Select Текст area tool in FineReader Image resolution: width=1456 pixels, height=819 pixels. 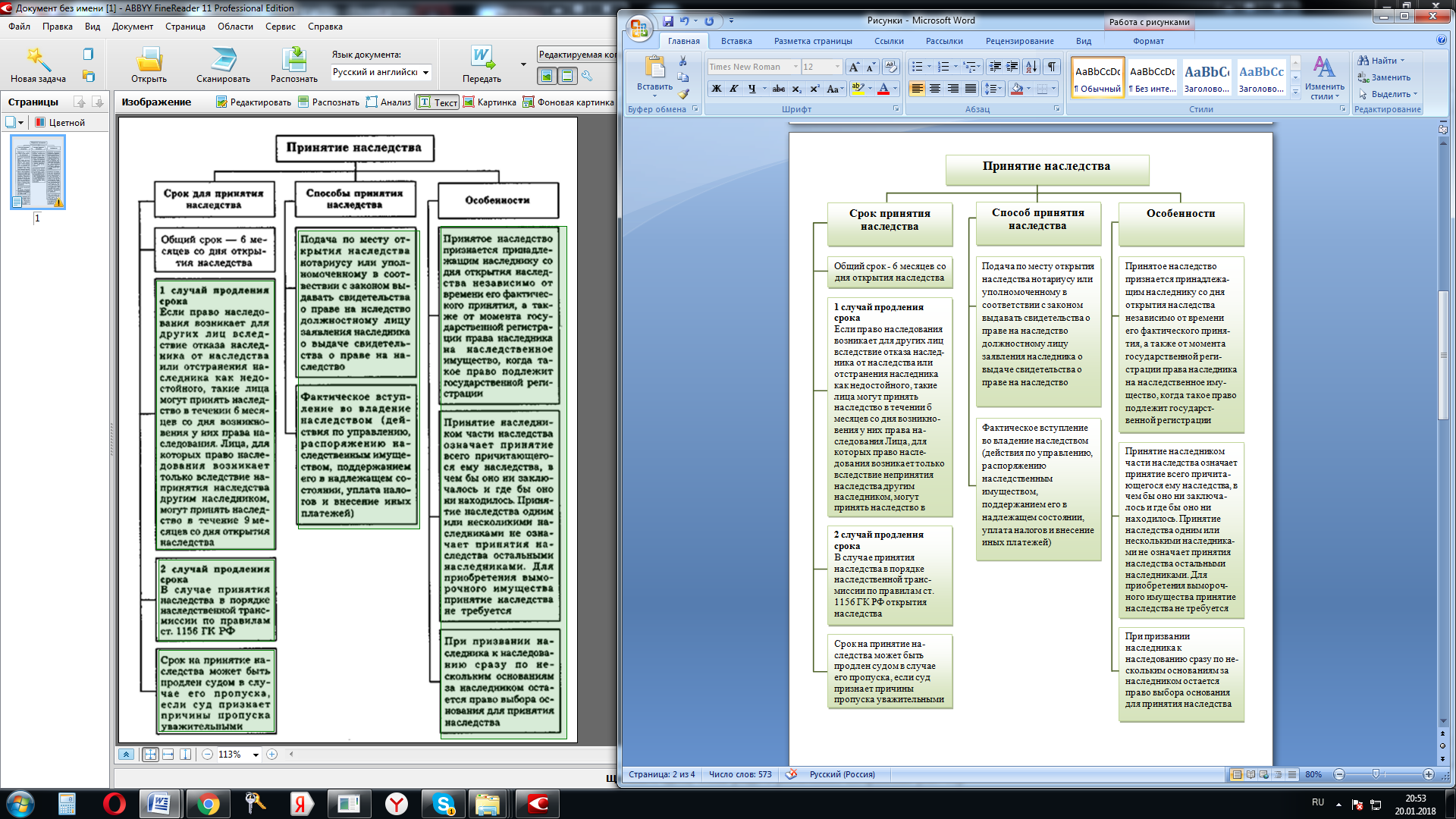[438, 102]
